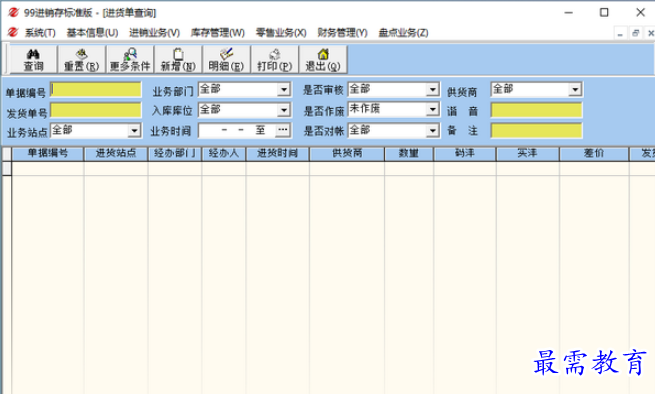The image size is (655, 394).
Task: Open the 库存管理(W) menu
Action: 217,33
